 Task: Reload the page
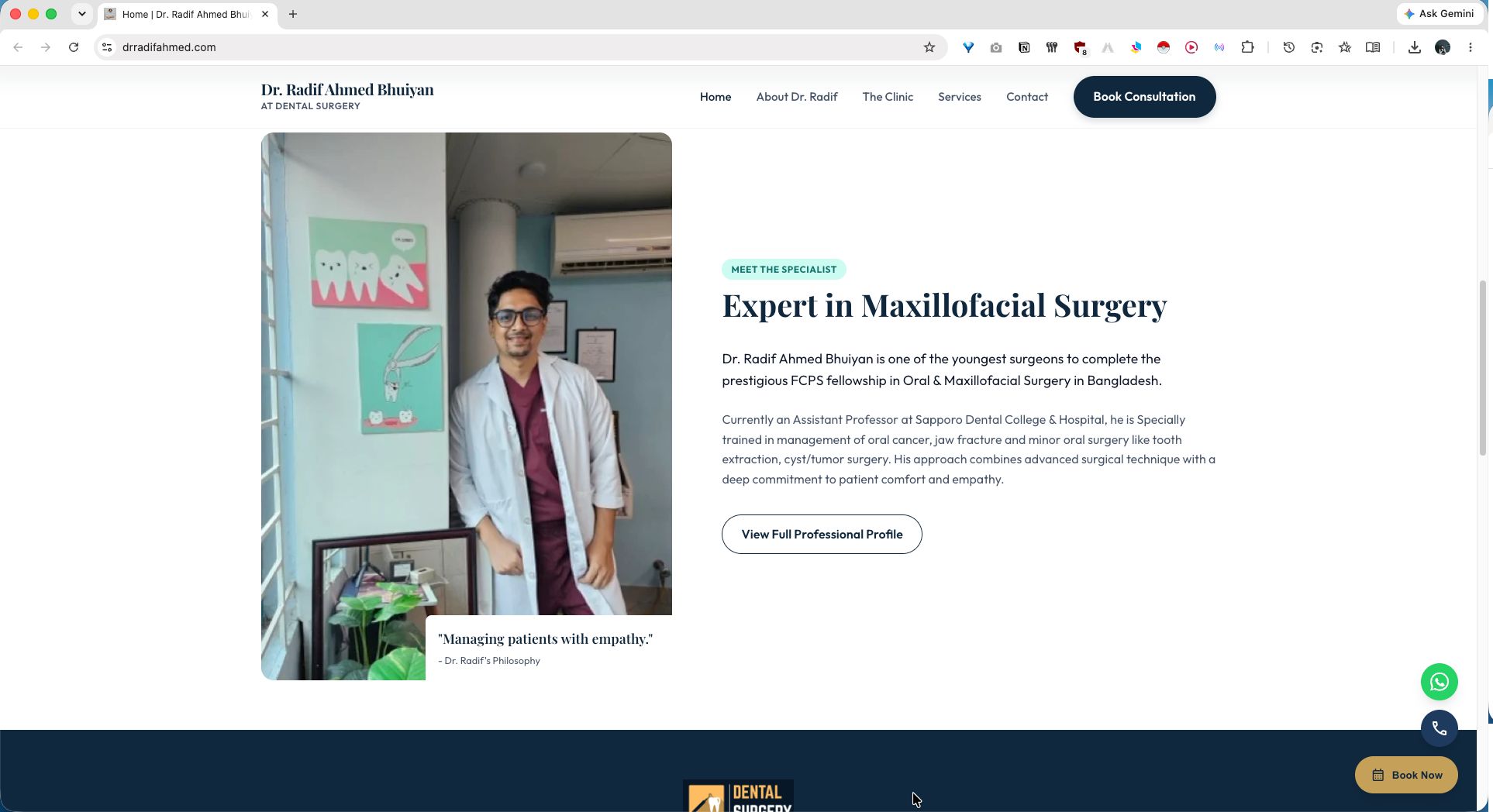74,47
